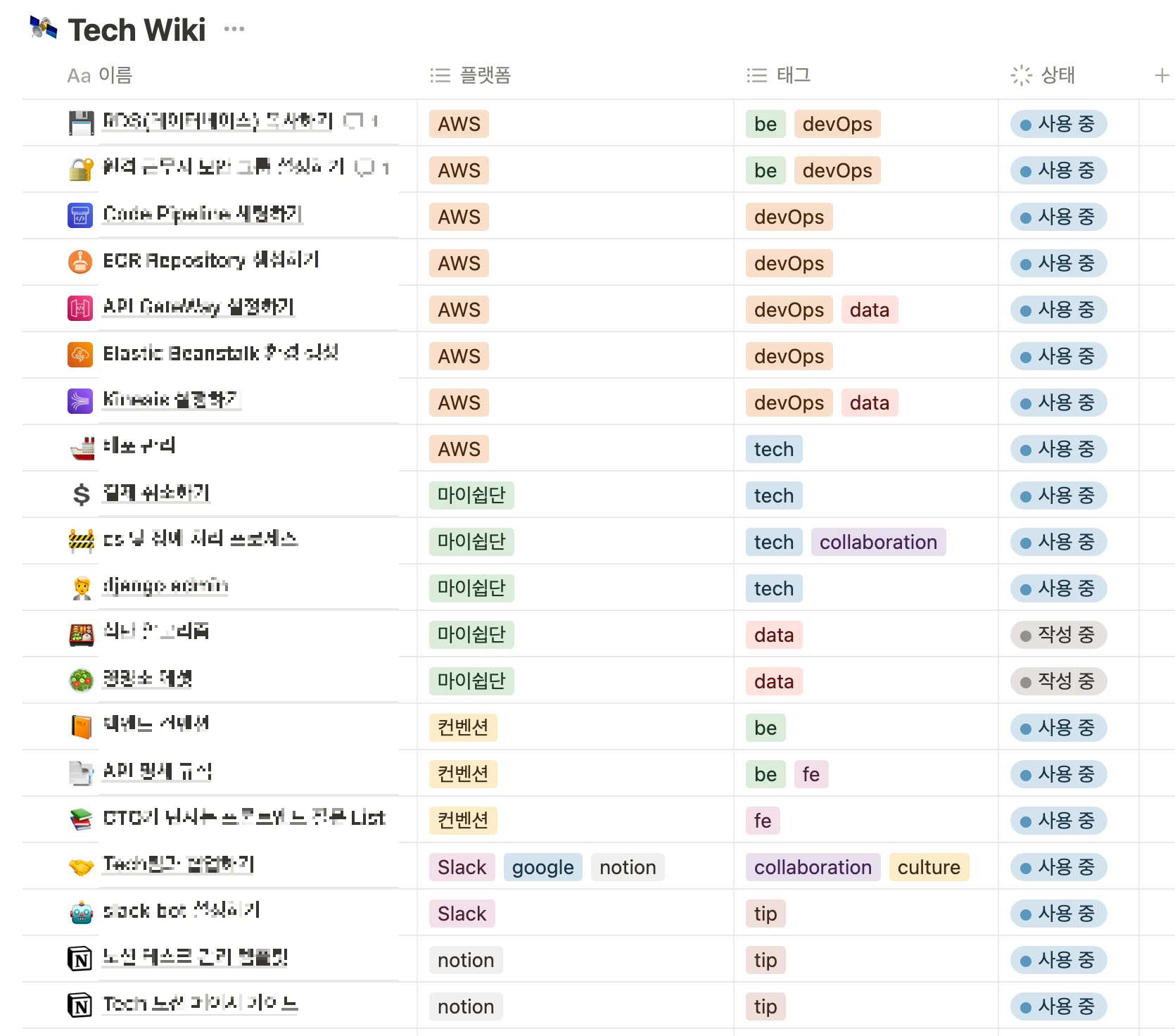The image size is (1175, 1036).
Task: Click the Slack tag in slack bot row
Action: [462, 914]
